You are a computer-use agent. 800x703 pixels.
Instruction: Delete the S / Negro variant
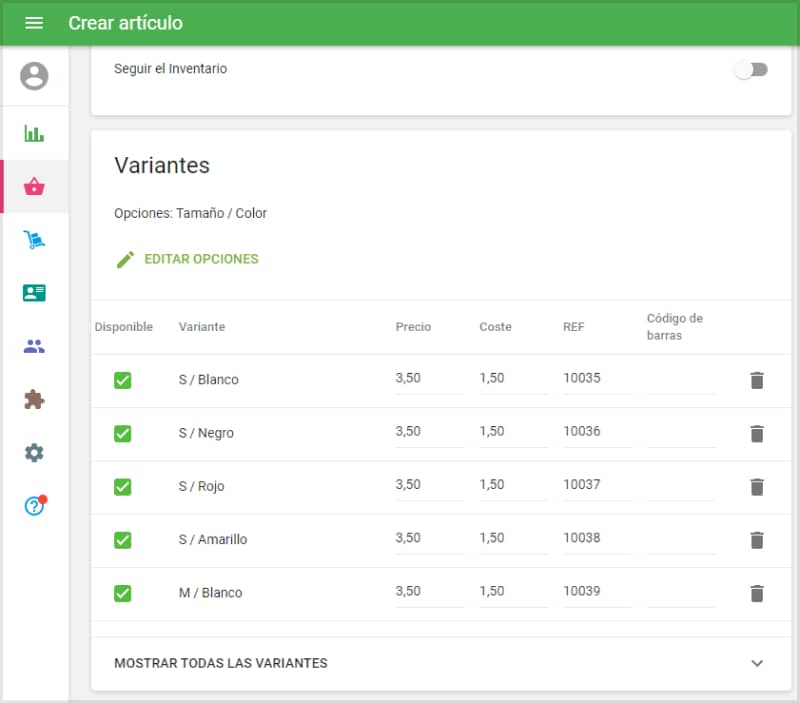click(757, 433)
